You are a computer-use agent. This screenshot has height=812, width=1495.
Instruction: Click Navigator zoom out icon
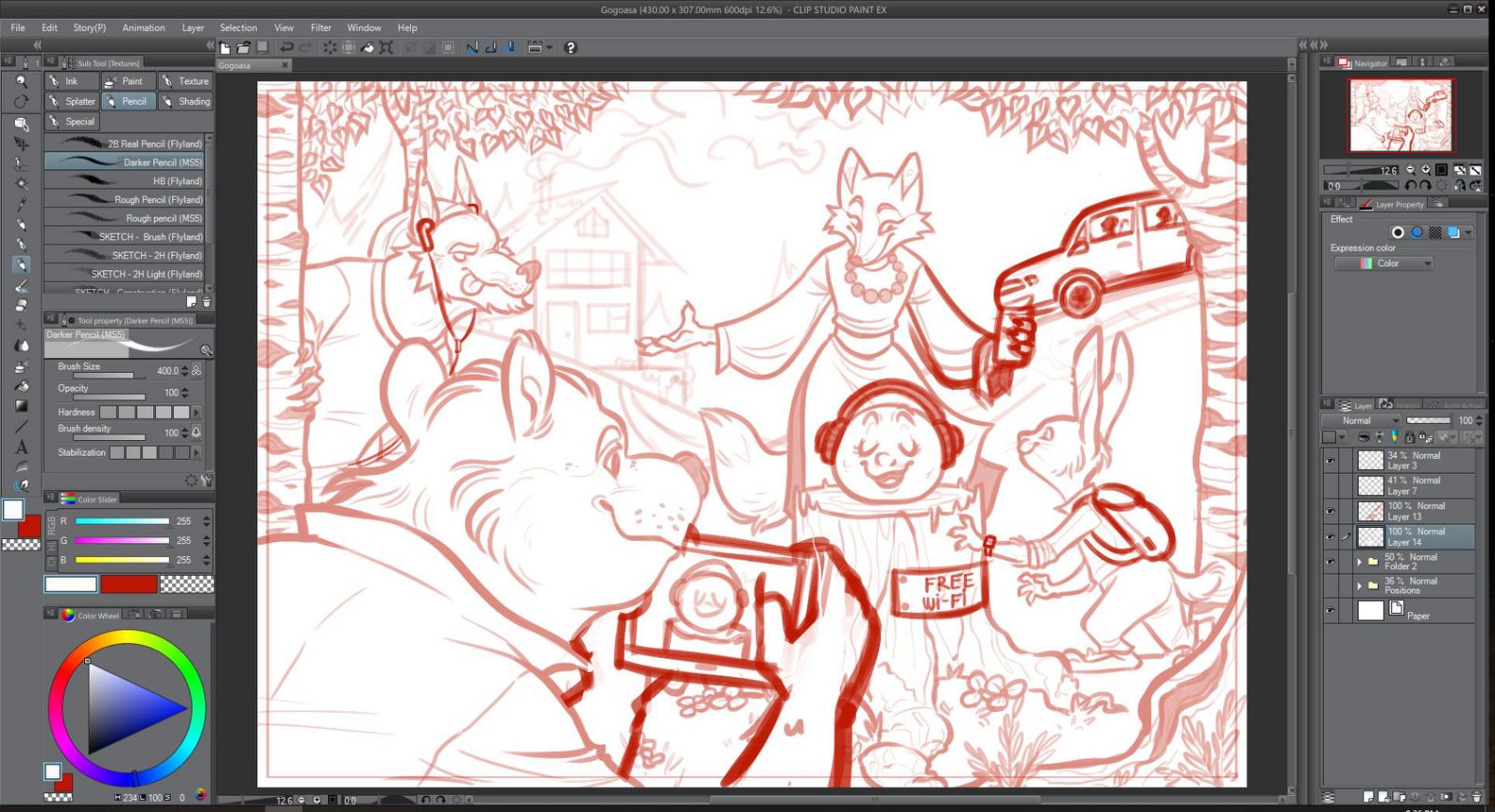click(1410, 170)
